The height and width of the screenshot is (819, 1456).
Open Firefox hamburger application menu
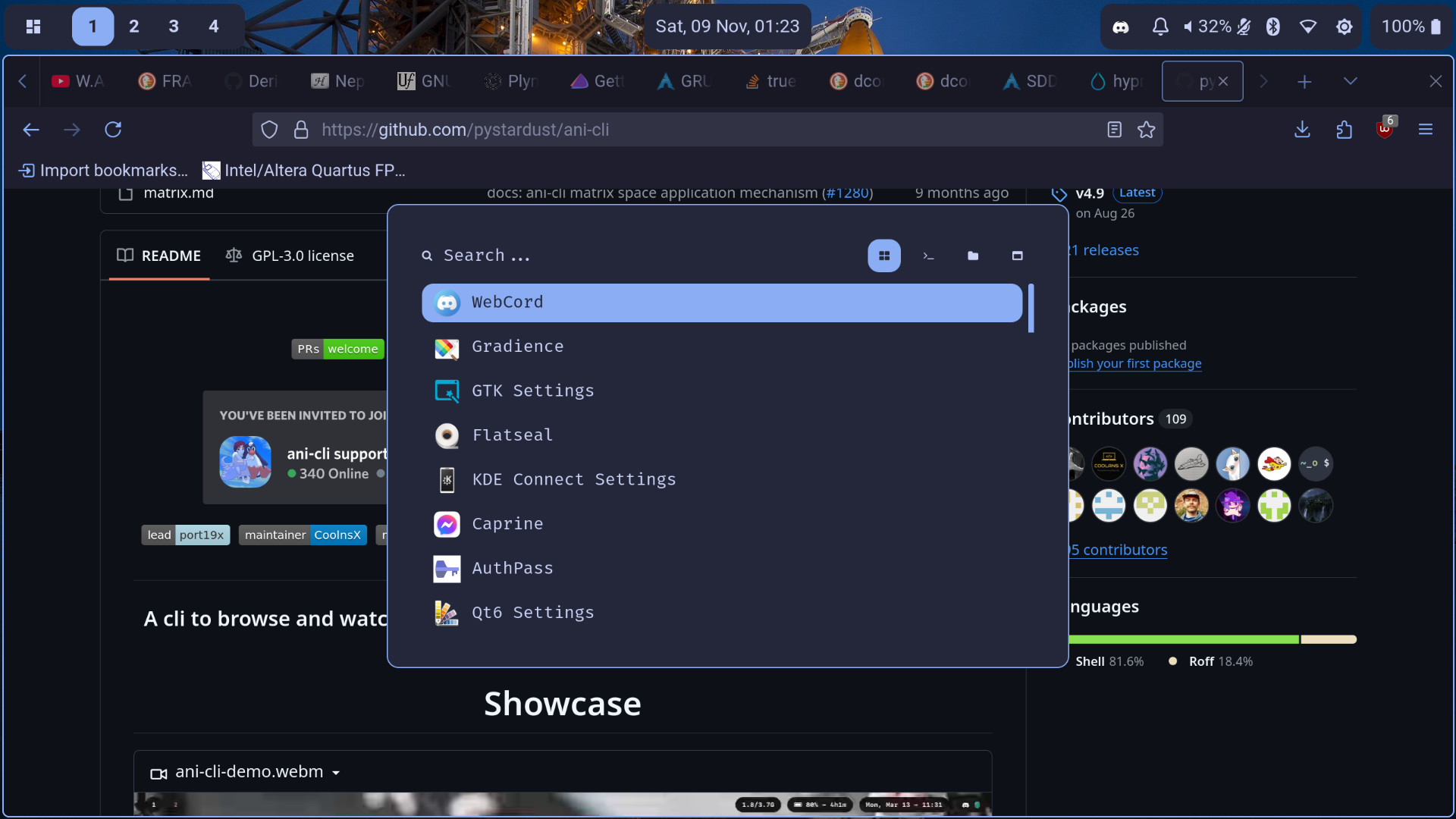pos(1425,130)
